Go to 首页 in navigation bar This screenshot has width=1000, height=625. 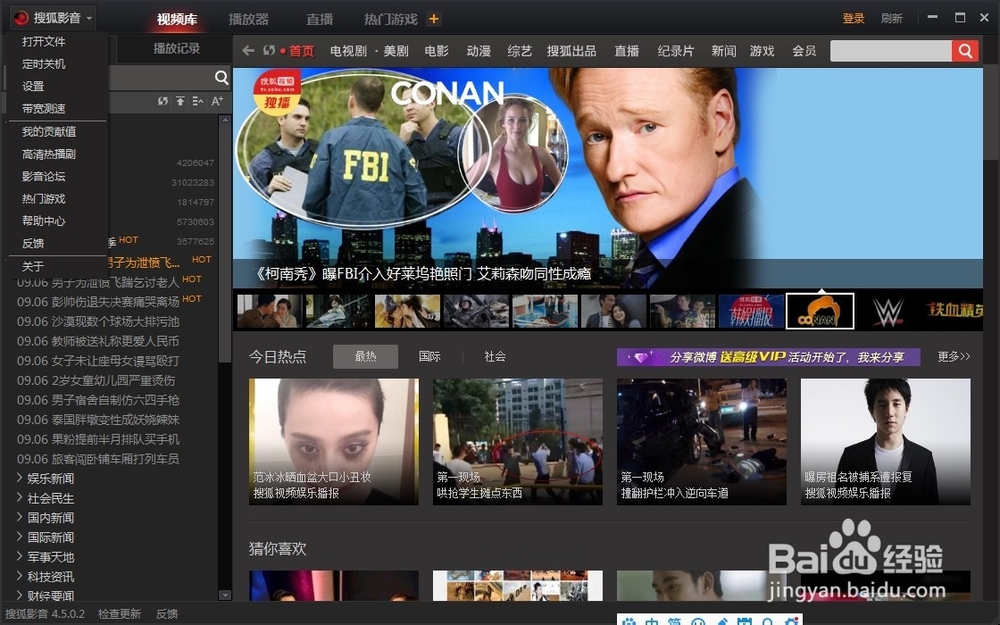point(302,51)
